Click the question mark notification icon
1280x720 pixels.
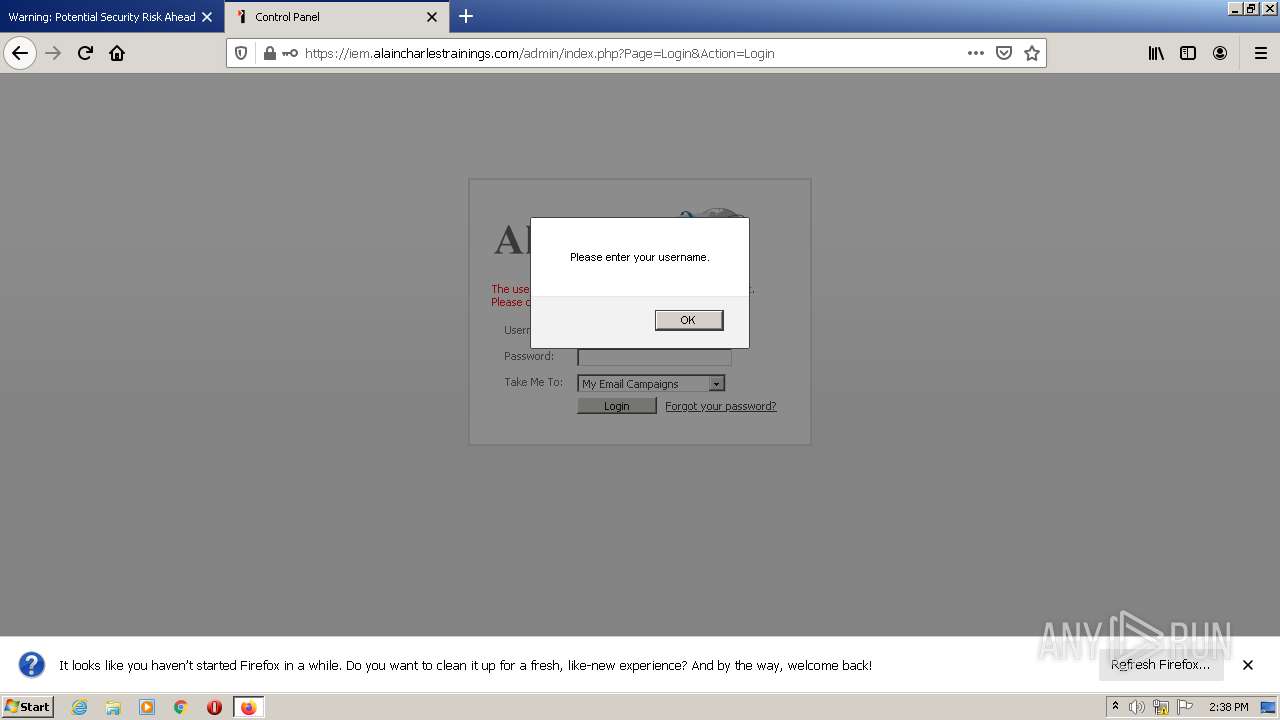point(32,665)
